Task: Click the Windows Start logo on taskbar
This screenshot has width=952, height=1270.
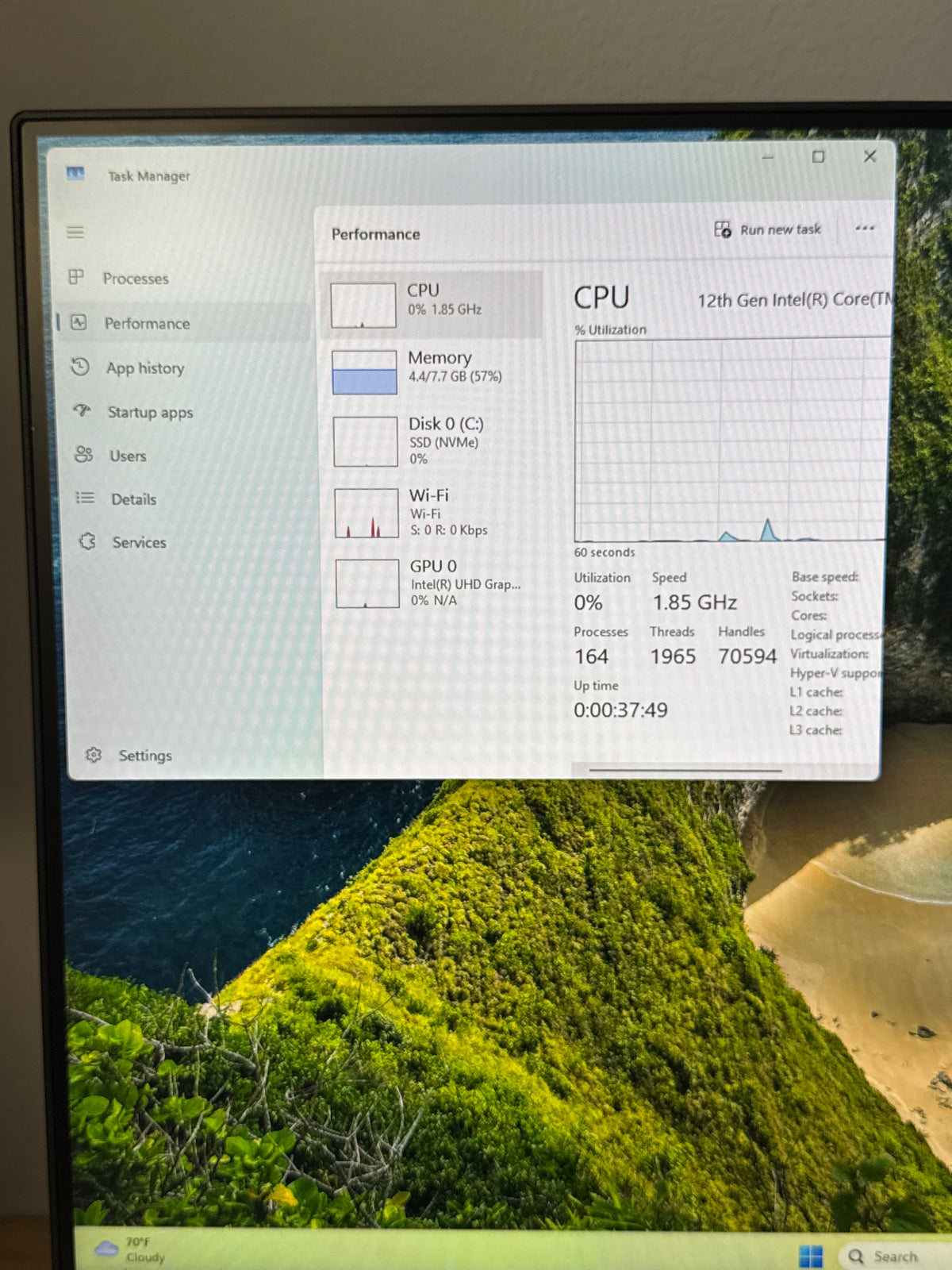Action: pos(811,1257)
